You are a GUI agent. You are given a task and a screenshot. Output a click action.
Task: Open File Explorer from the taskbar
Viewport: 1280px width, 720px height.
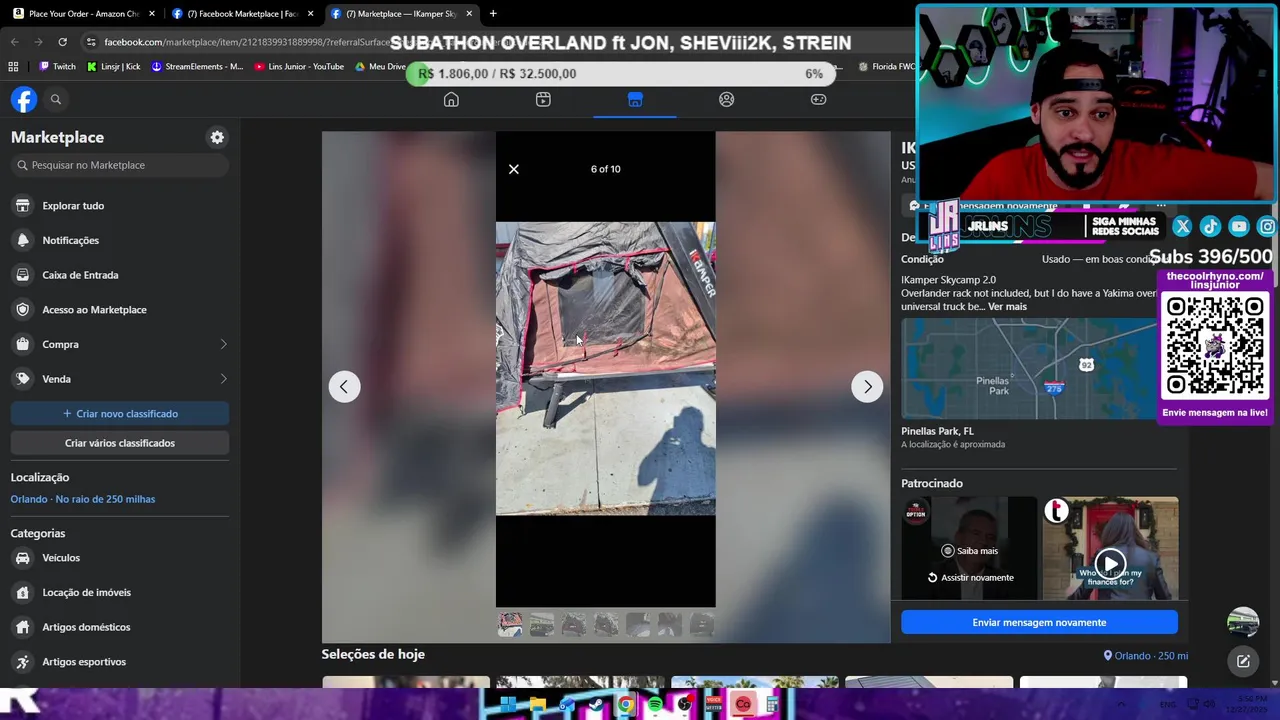pyautogui.click(x=537, y=705)
